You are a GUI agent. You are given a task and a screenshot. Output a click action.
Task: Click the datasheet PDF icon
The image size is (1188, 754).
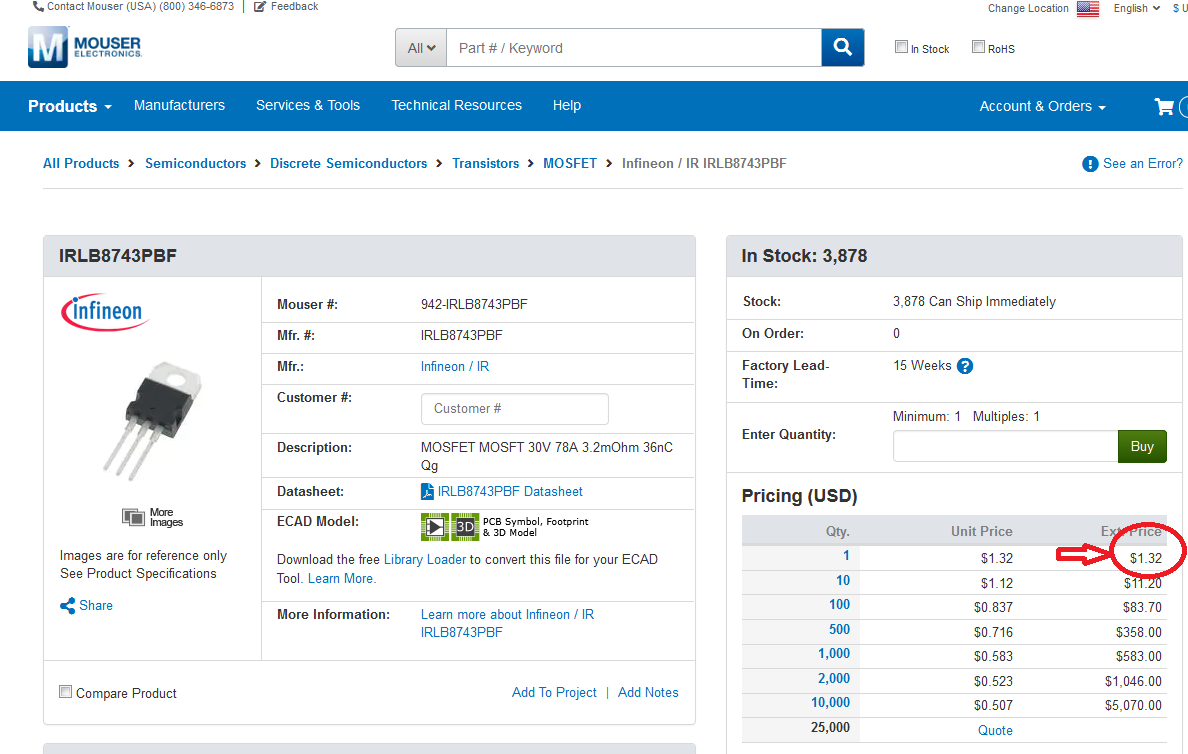click(427, 491)
